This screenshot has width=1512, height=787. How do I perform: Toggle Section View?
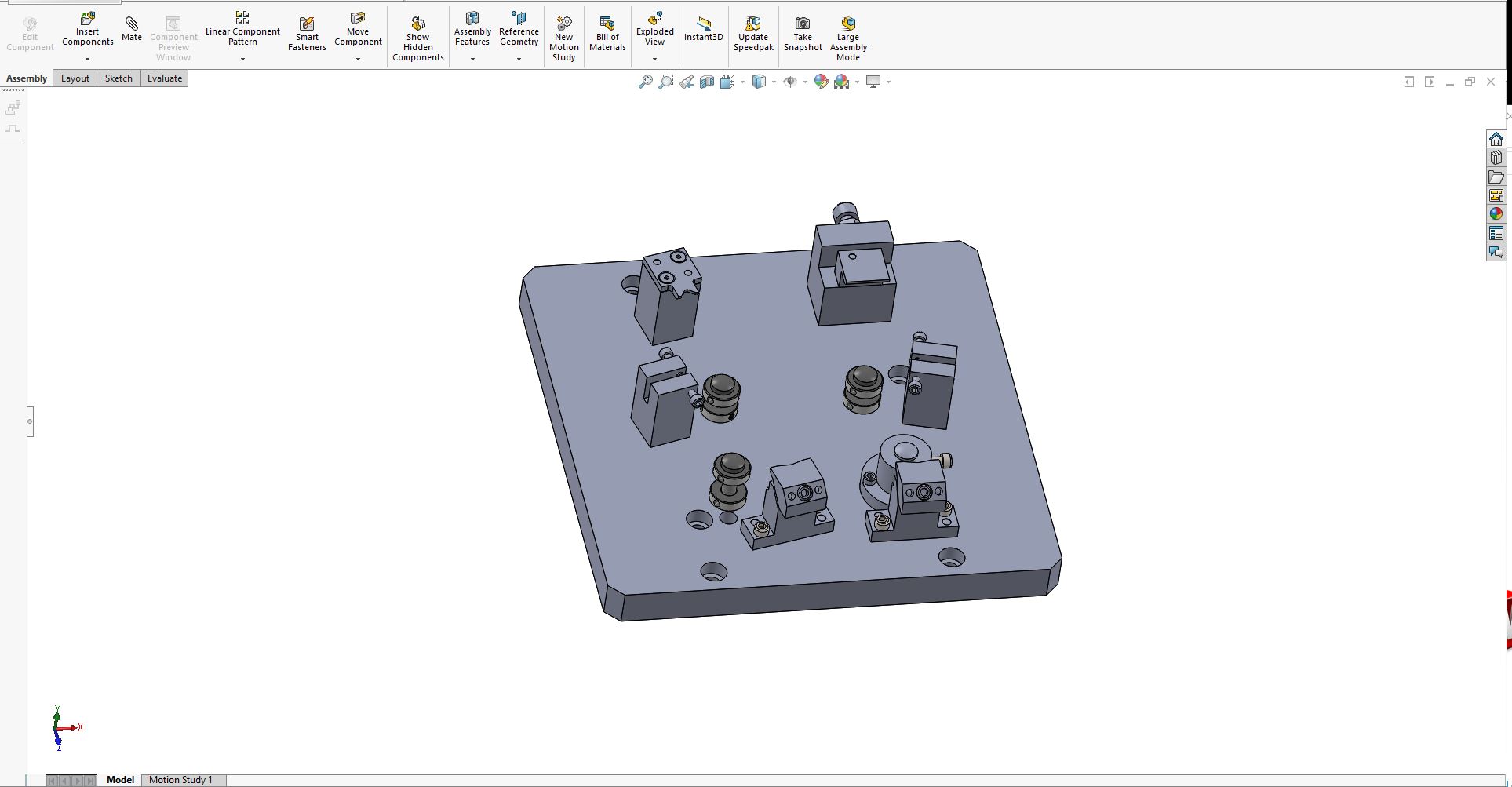tap(706, 82)
